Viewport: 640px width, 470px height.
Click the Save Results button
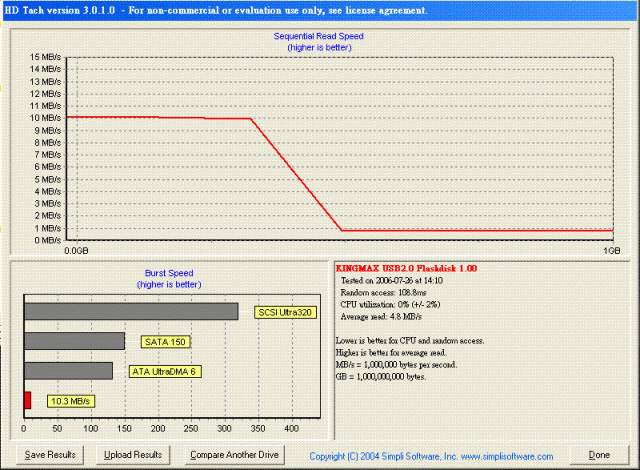[50, 455]
